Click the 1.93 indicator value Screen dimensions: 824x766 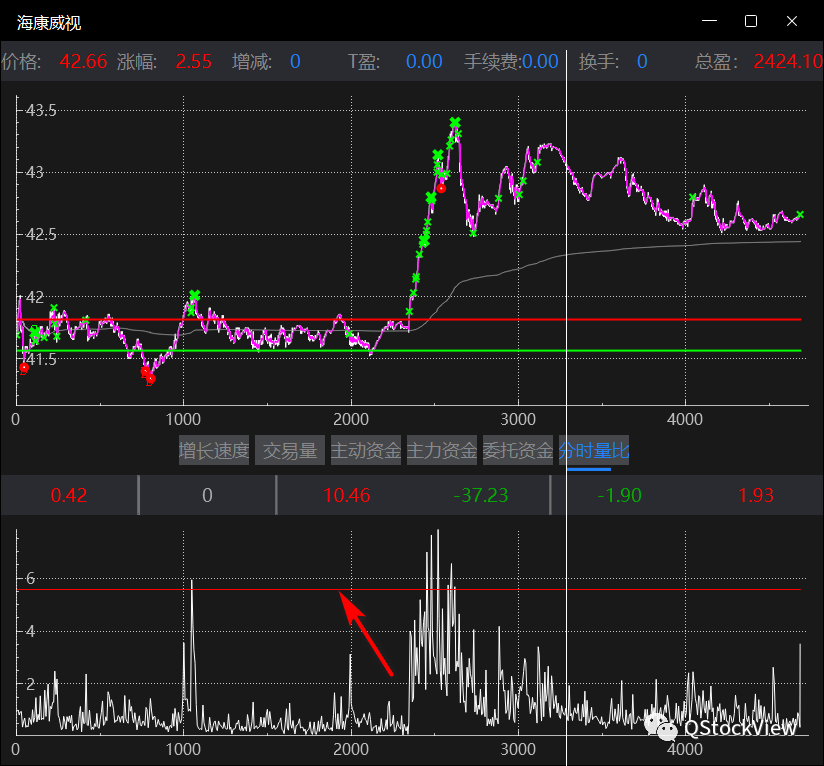click(756, 495)
